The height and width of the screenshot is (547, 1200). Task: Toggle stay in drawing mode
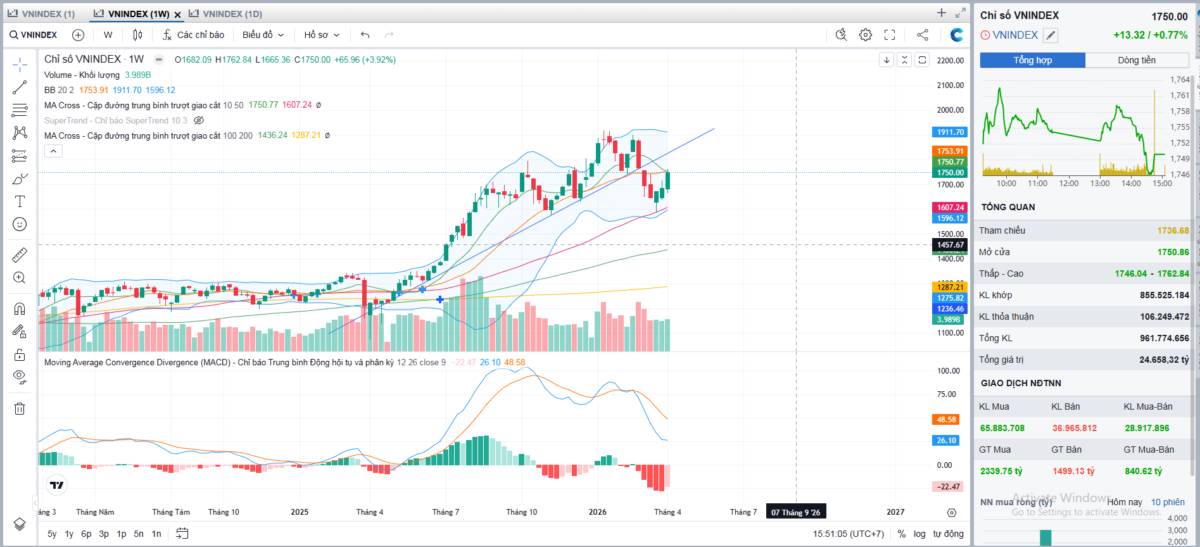tap(20, 331)
